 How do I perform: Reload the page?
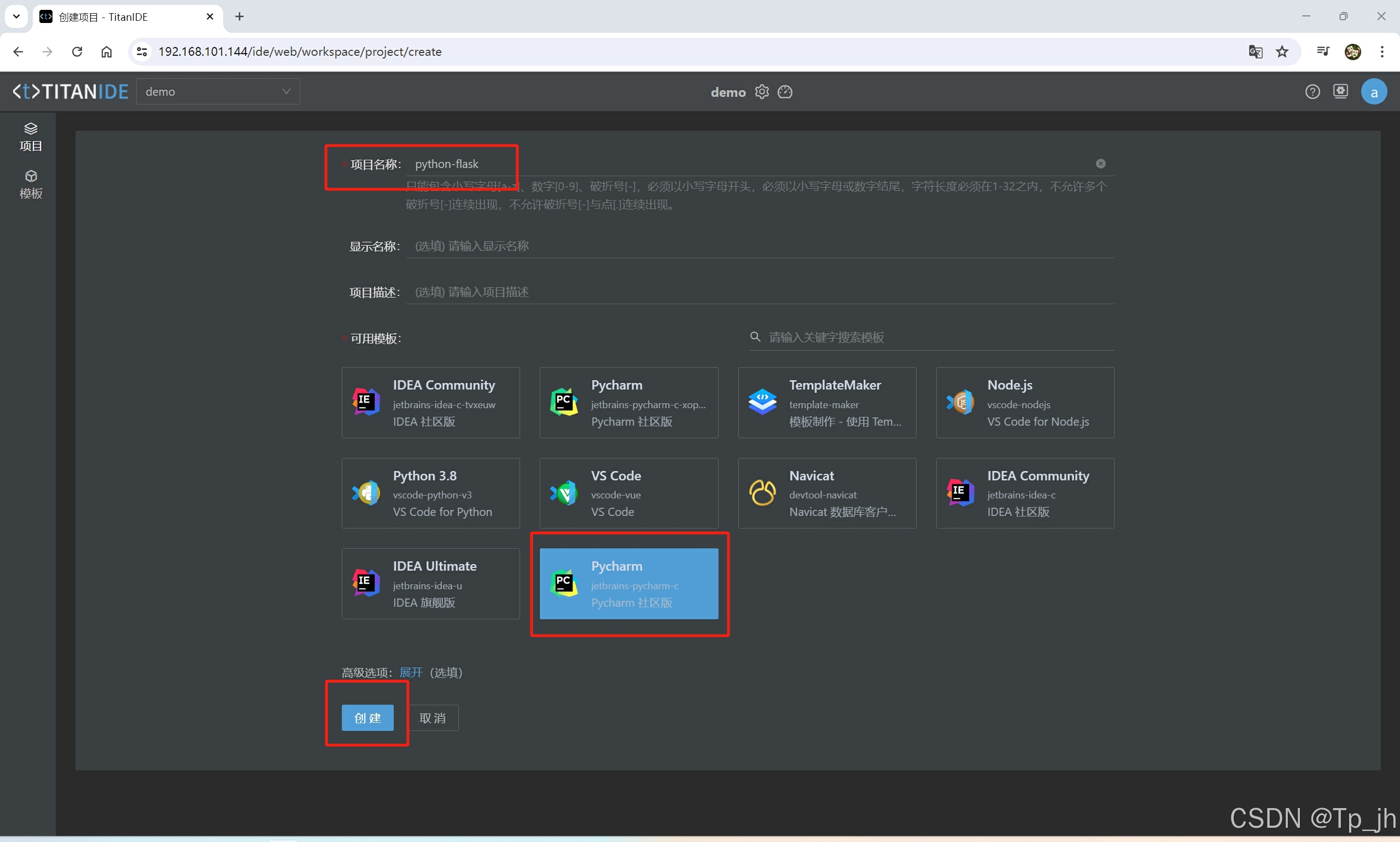(77, 51)
